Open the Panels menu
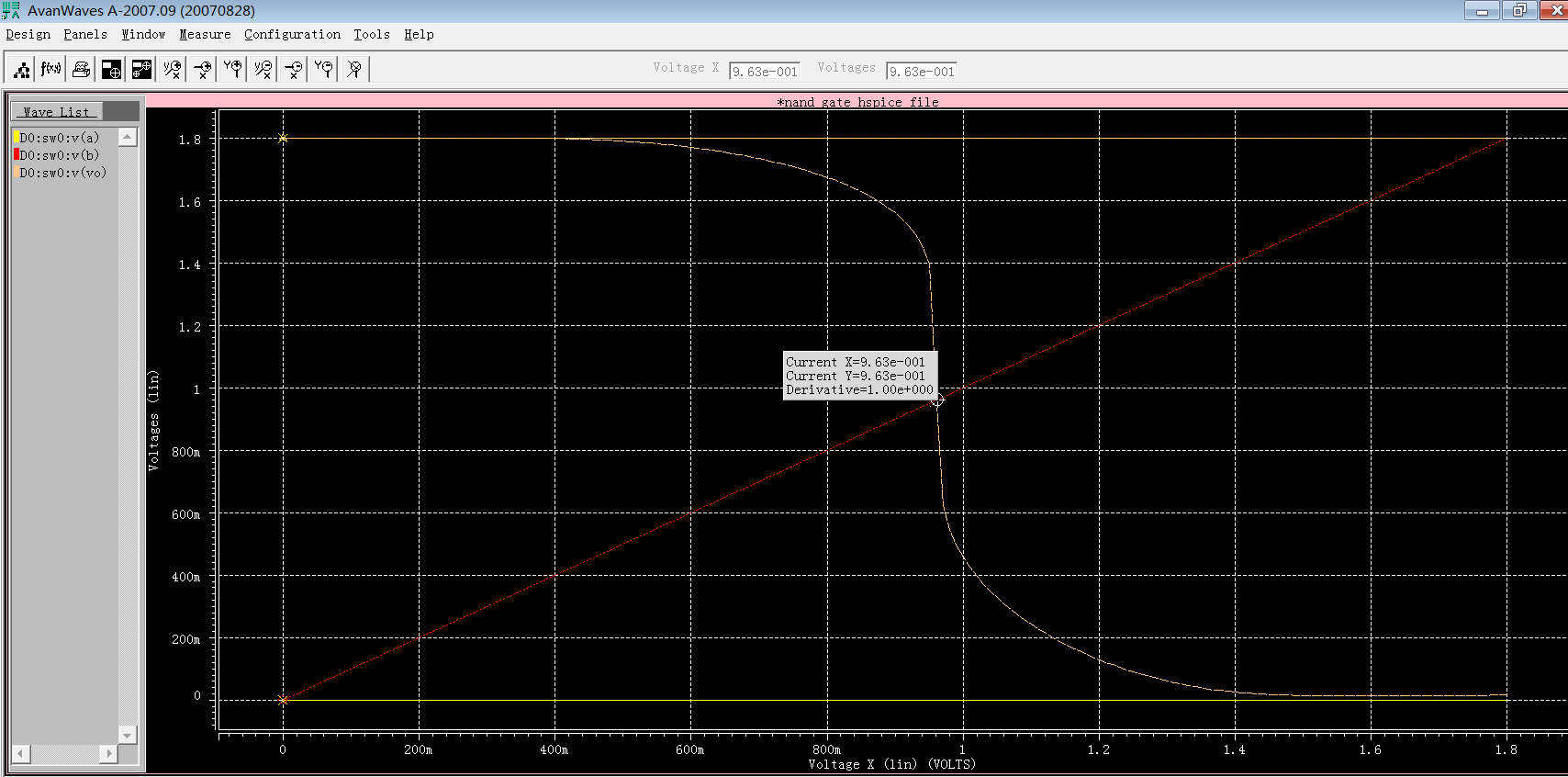The height and width of the screenshot is (777, 1568). 85,34
